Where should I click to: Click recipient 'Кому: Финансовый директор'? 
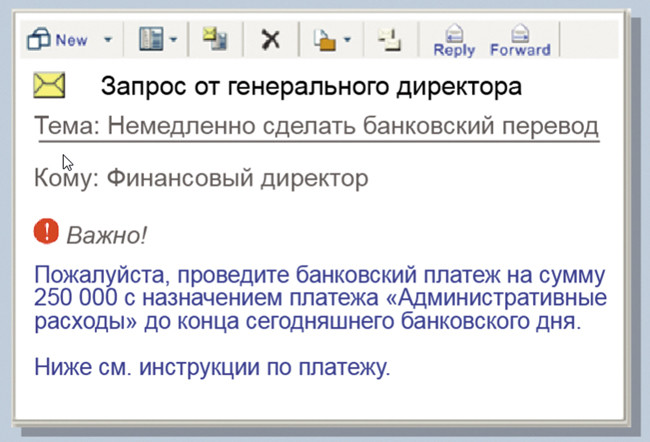click(201, 179)
